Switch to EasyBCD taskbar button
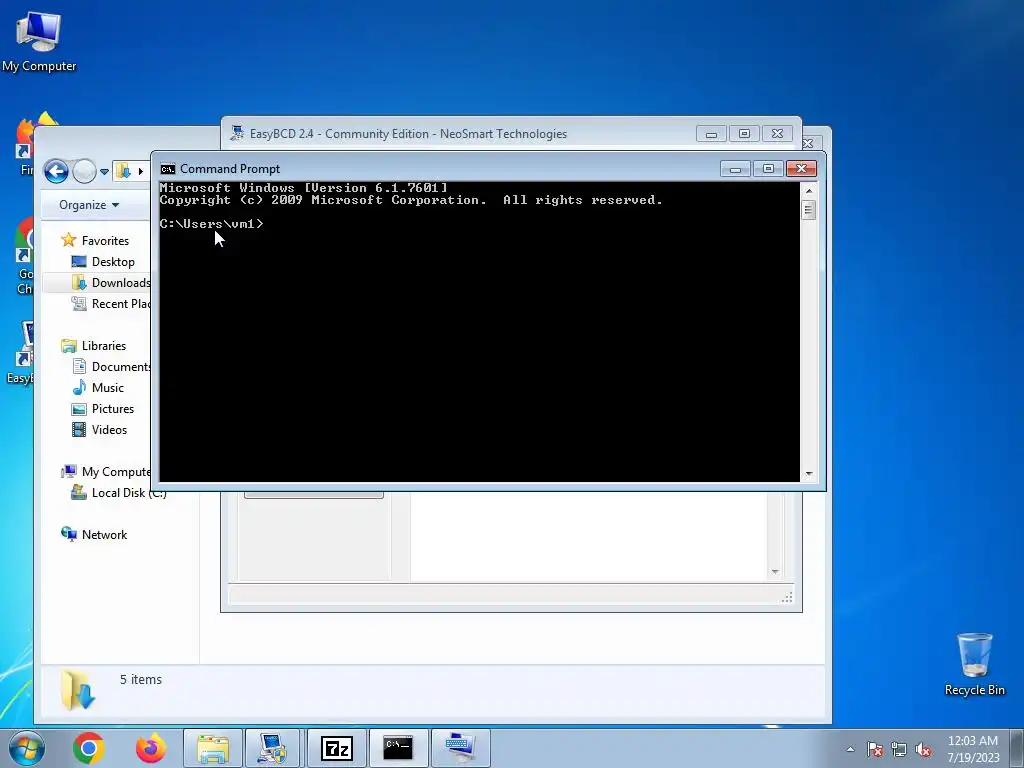 [272, 748]
